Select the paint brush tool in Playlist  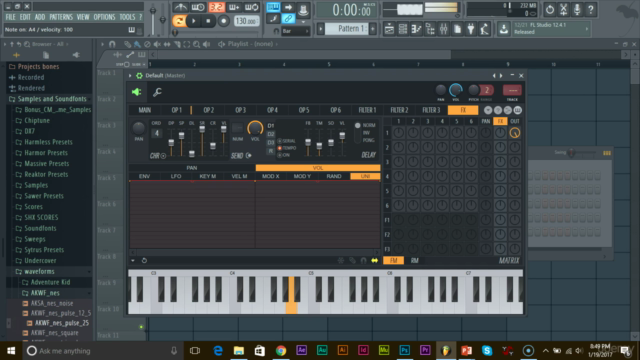coord(138,44)
